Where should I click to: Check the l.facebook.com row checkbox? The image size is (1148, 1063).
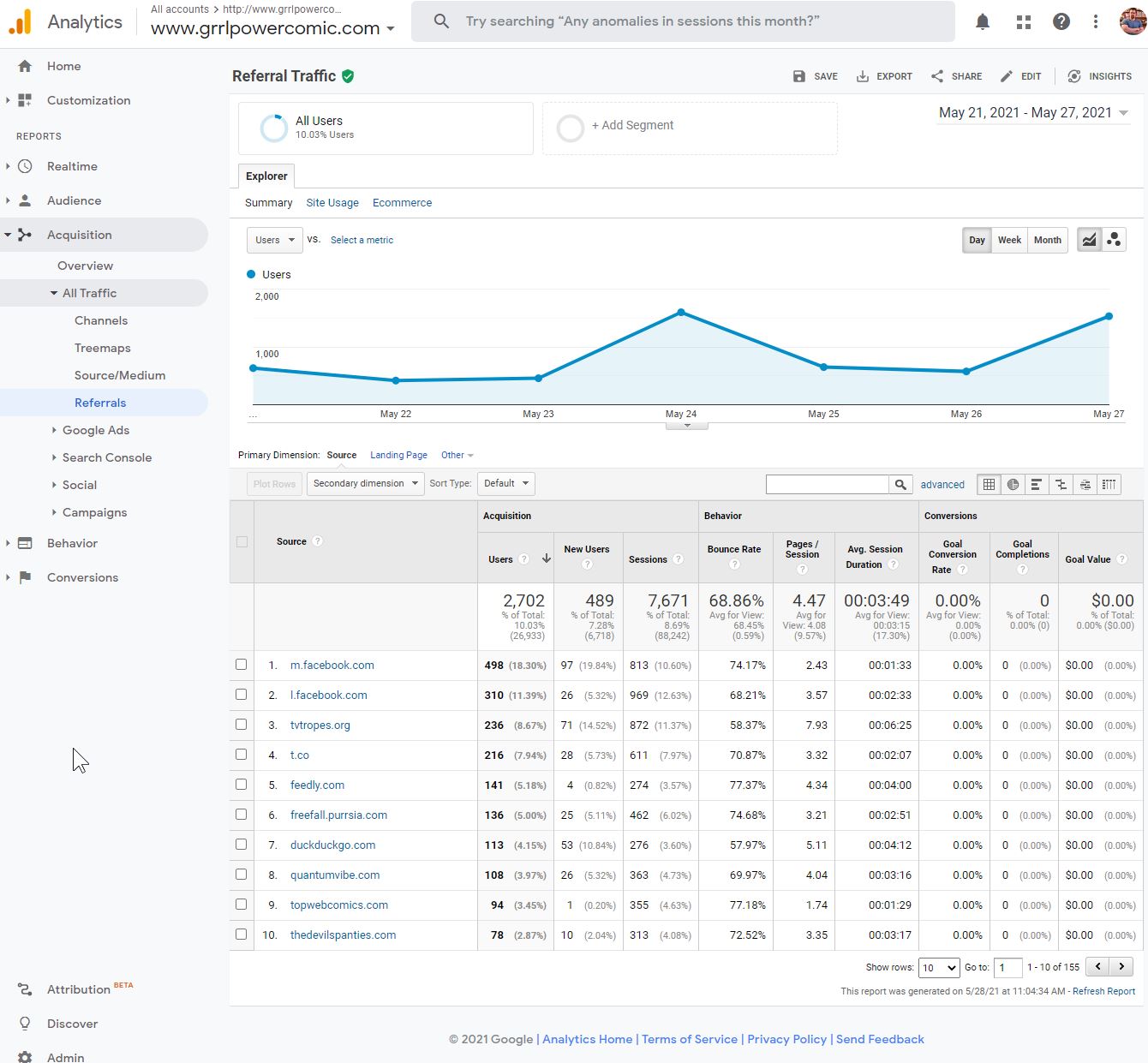(241, 695)
